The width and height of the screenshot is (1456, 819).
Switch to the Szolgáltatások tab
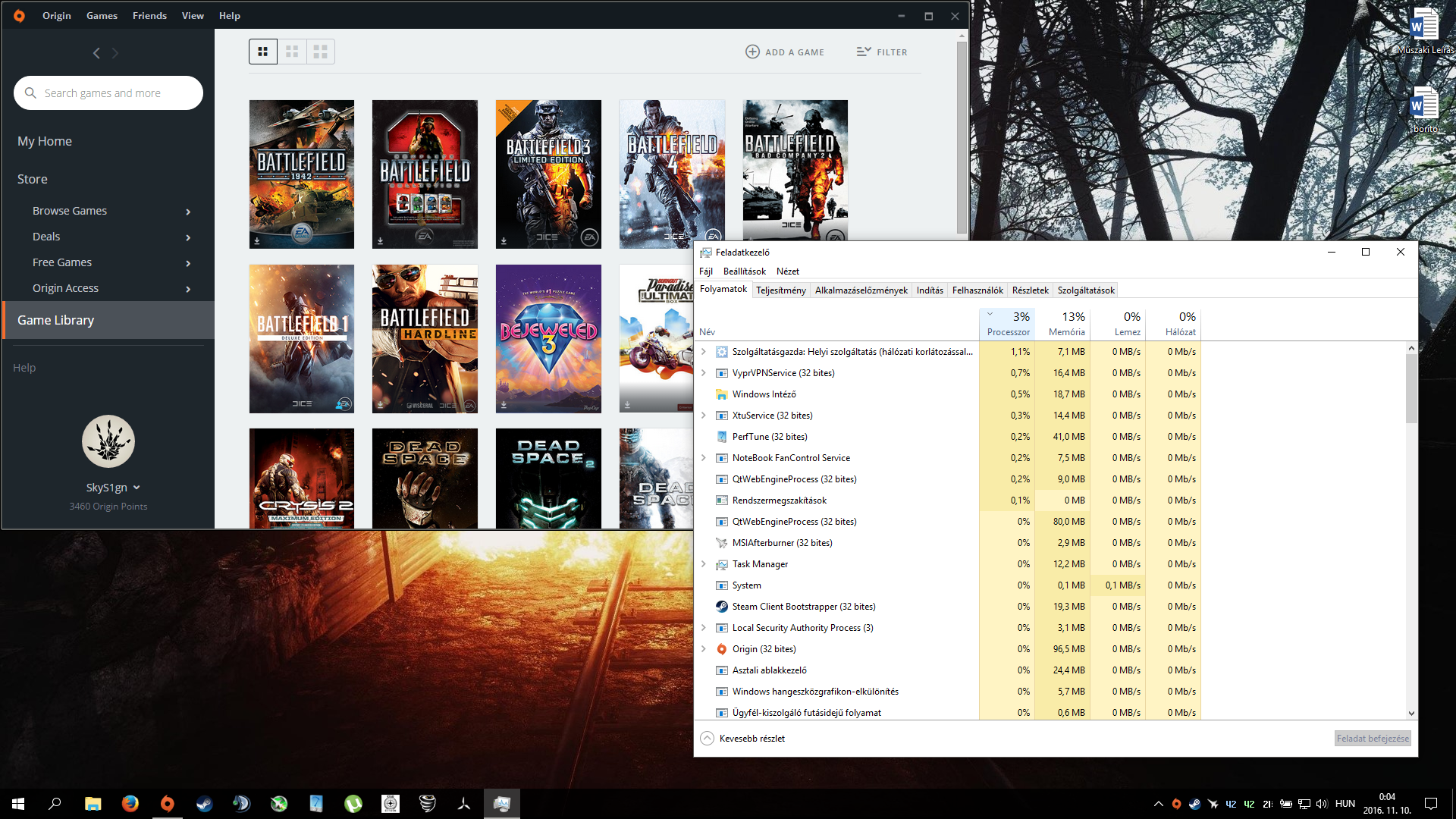coord(1086,290)
